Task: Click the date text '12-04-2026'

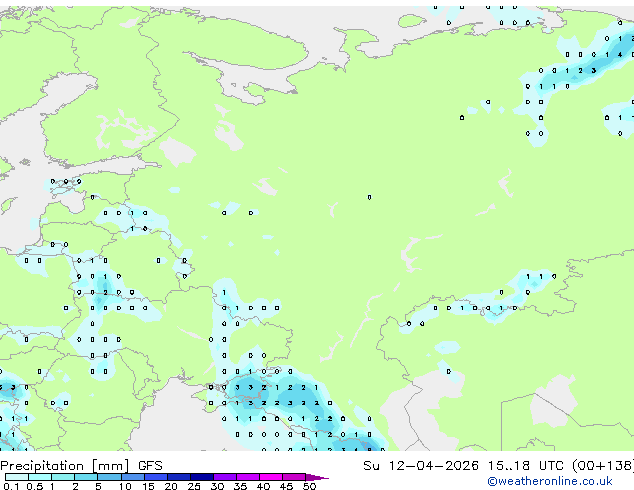Action: pos(433,466)
